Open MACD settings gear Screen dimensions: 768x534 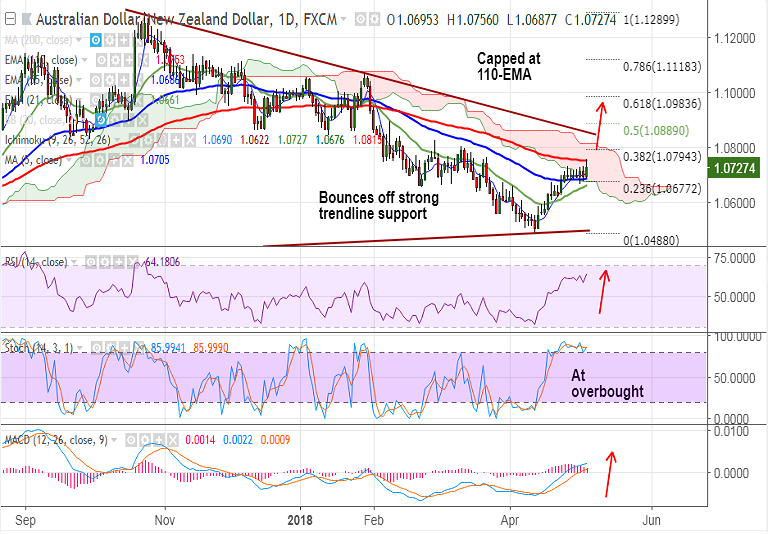[144, 440]
